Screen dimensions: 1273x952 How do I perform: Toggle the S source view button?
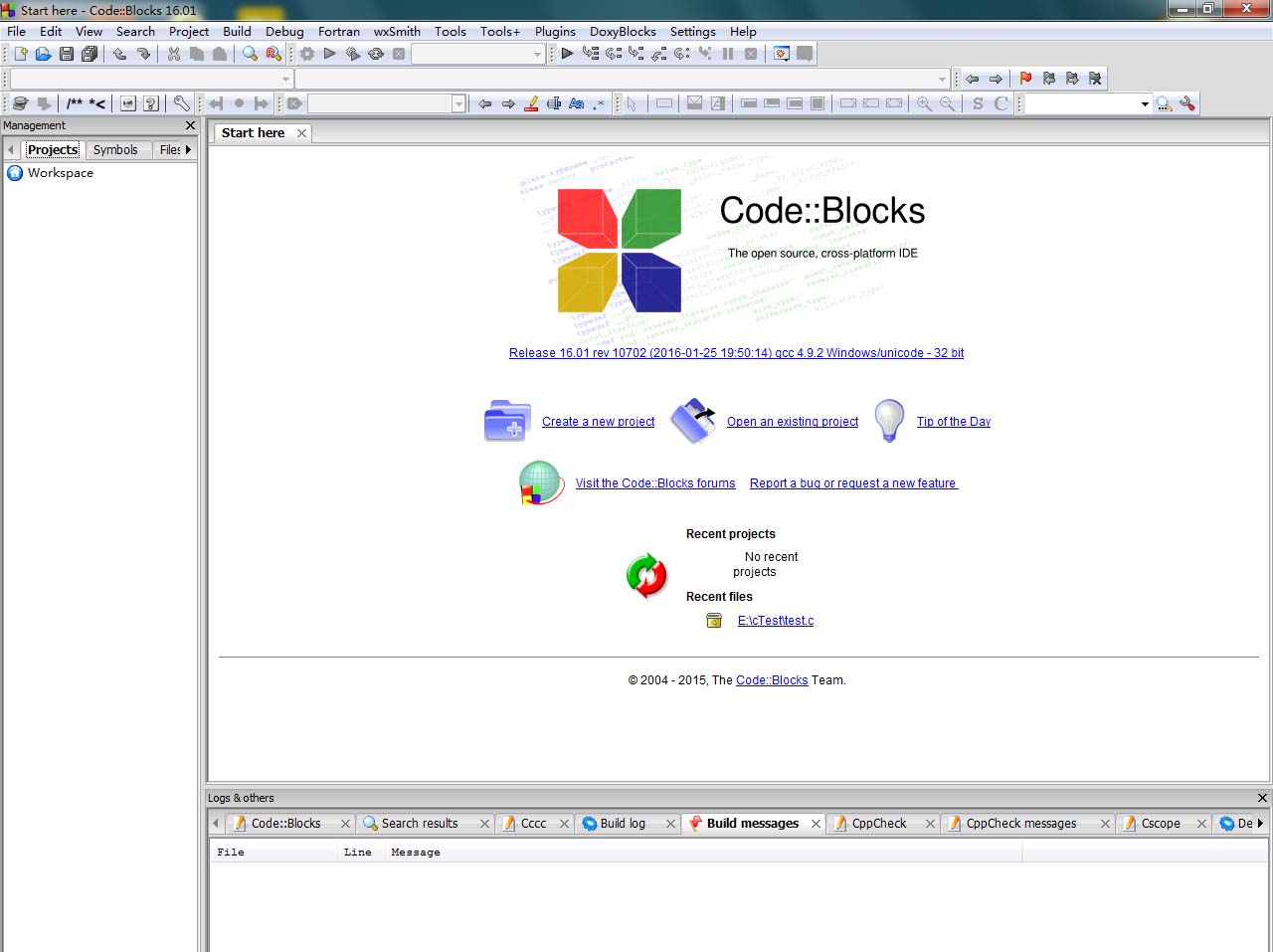click(978, 103)
